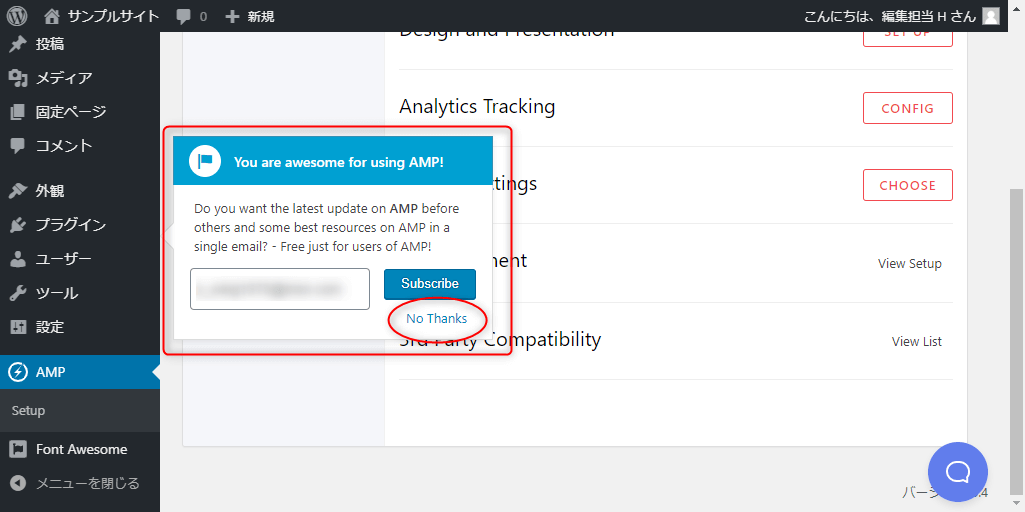Dismiss popup with No Thanks link
The width and height of the screenshot is (1025, 512).
coord(437,319)
